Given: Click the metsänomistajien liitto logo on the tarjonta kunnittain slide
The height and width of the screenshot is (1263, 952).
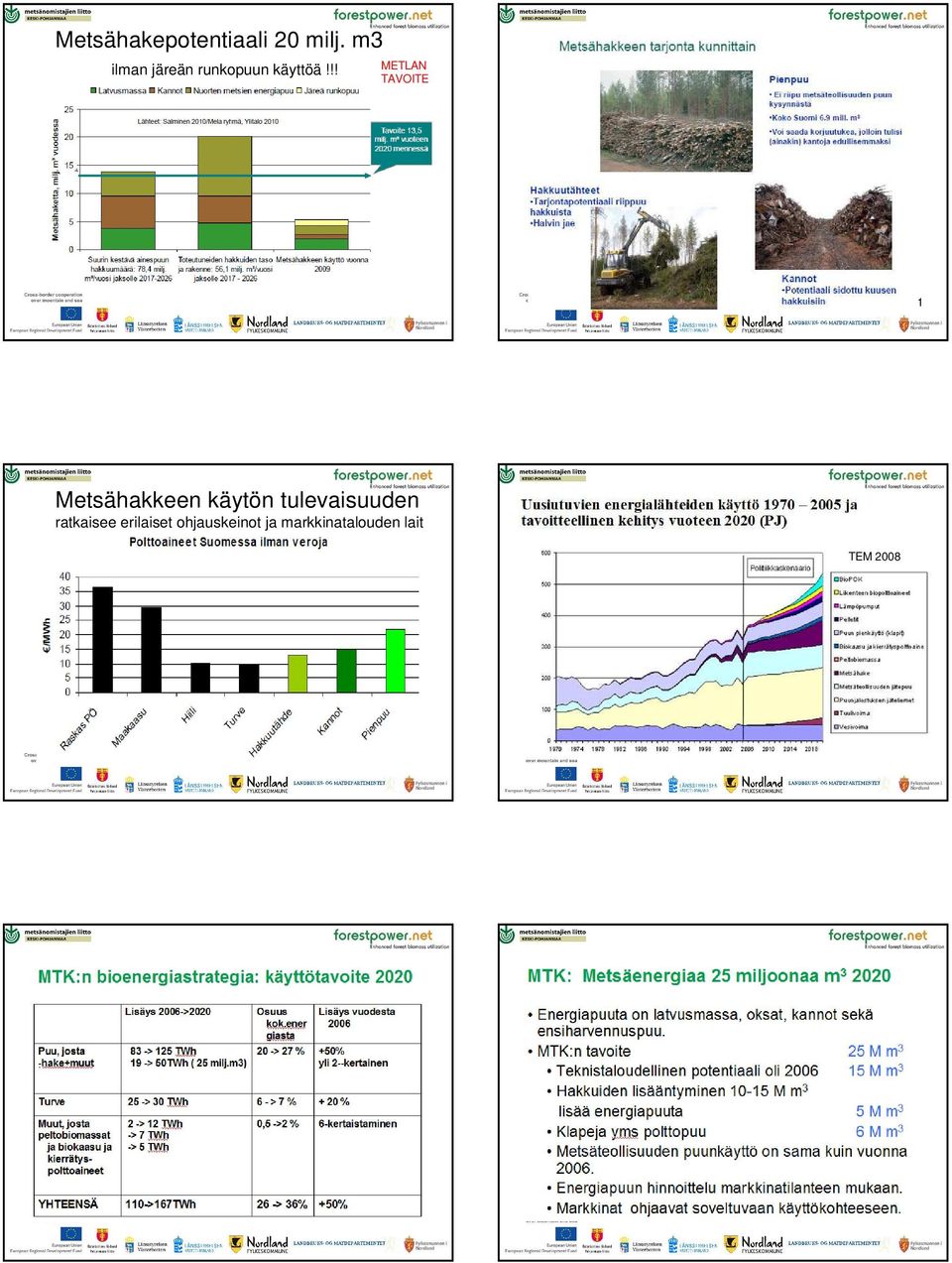Looking at the screenshot, I should [543, 15].
